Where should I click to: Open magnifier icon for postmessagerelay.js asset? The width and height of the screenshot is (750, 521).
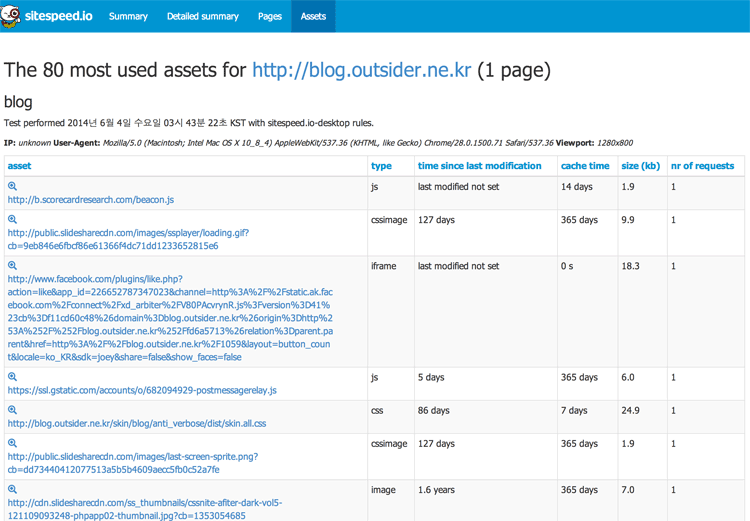12,377
